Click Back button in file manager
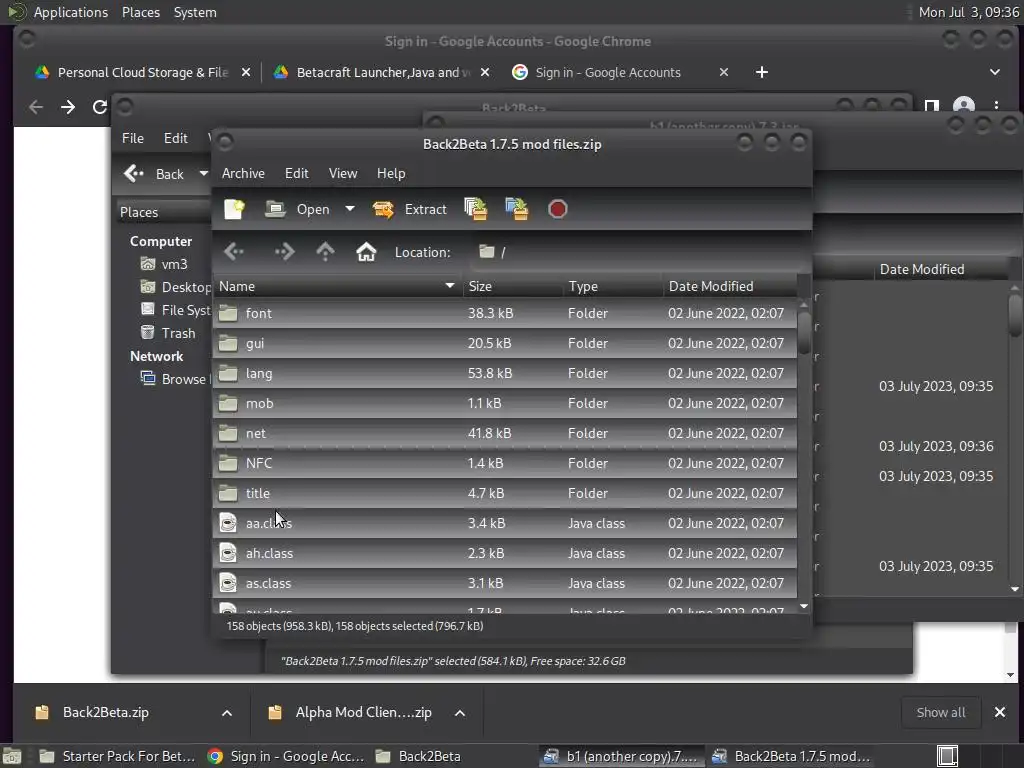Screen dimensions: 1024x768 pyautogui.click(x=154, y=174)
